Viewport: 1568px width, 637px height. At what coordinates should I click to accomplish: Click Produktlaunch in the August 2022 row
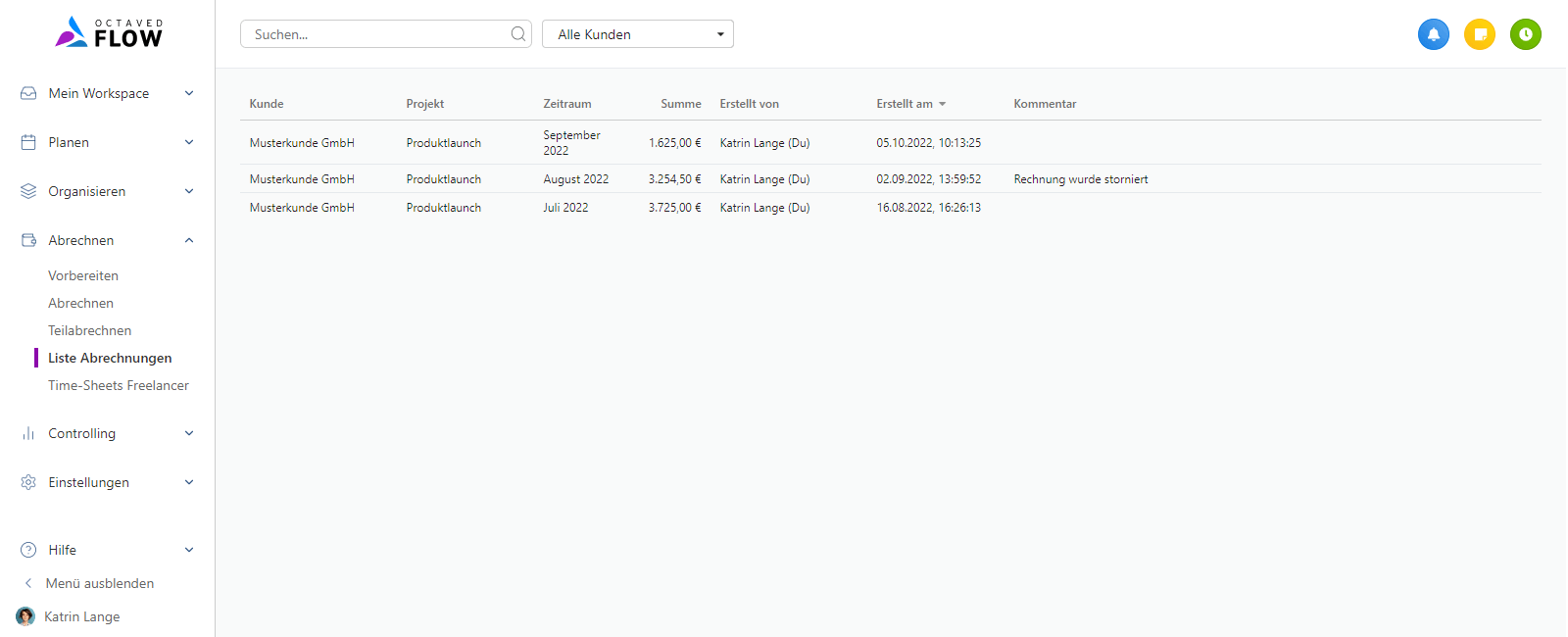[x=444, y=179]
